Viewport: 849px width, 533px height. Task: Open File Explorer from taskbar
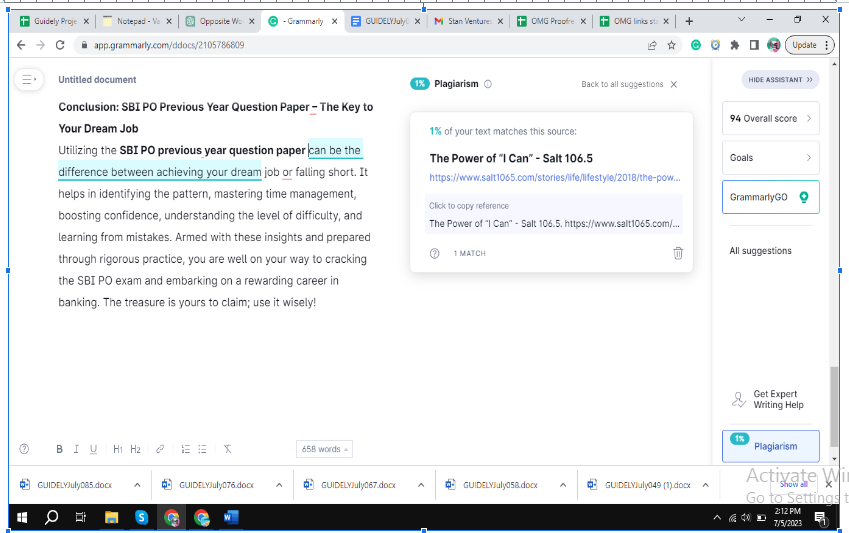[112, 518]
